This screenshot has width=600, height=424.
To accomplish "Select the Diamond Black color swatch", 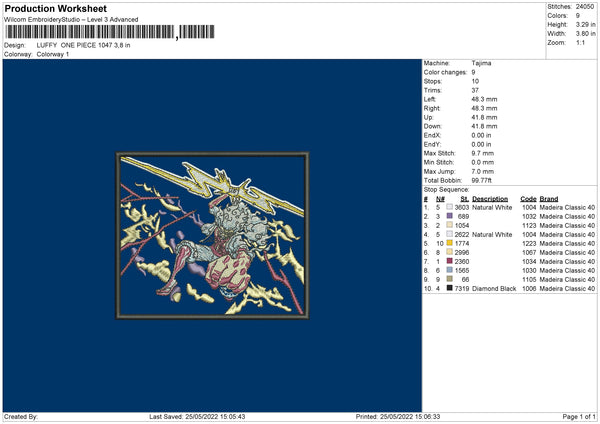I will coord(449,288).
